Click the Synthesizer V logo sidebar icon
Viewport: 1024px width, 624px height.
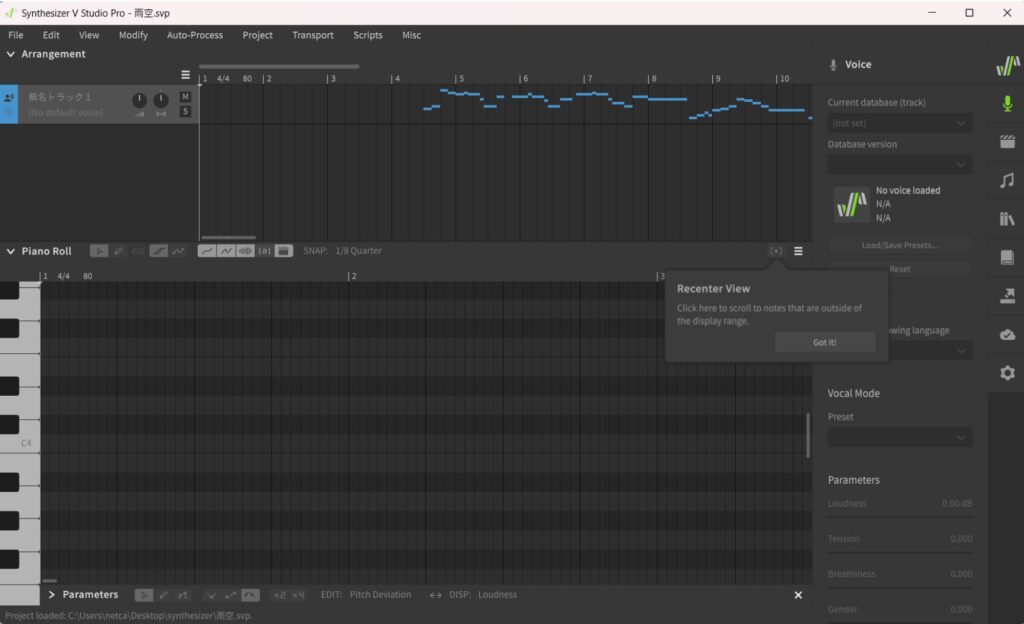(x=1007, y=65)
